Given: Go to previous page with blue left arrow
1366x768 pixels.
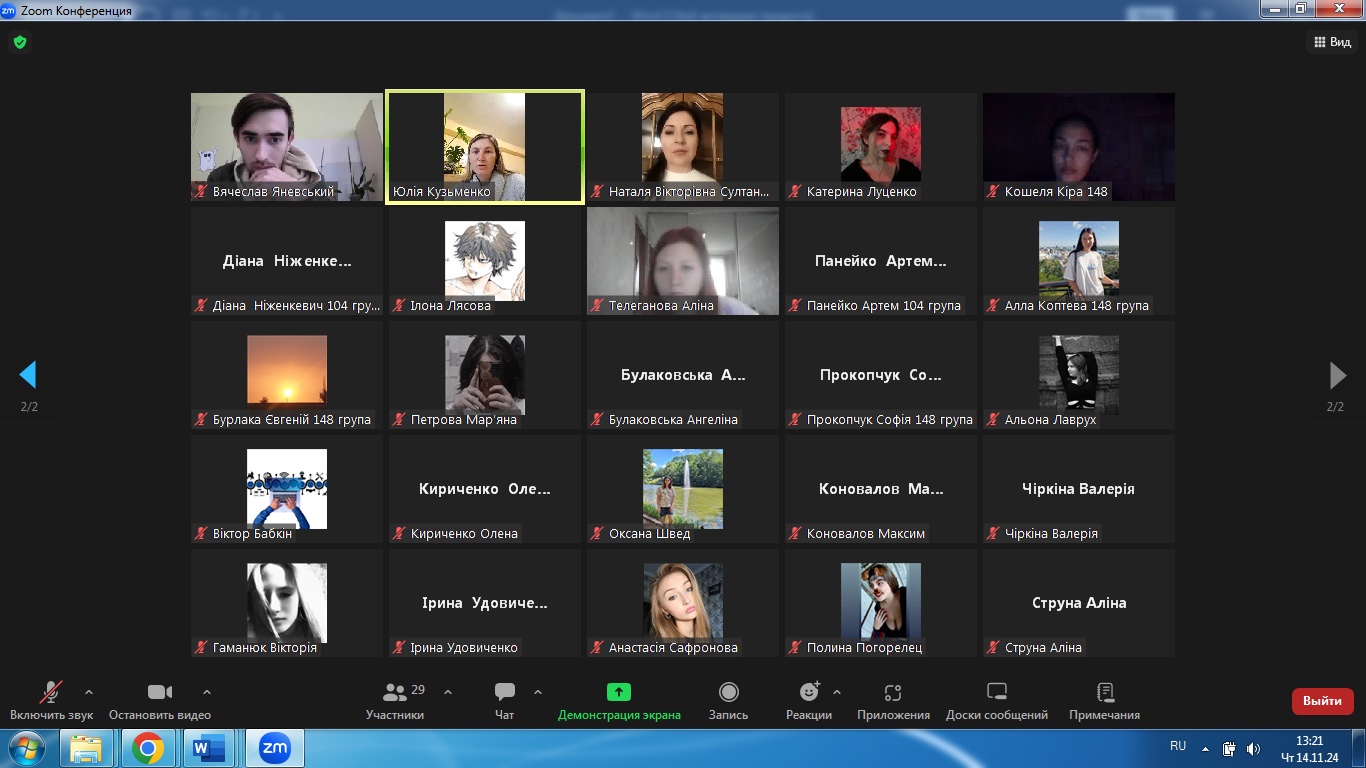Looking at the screenshot, I should [28, 375].
